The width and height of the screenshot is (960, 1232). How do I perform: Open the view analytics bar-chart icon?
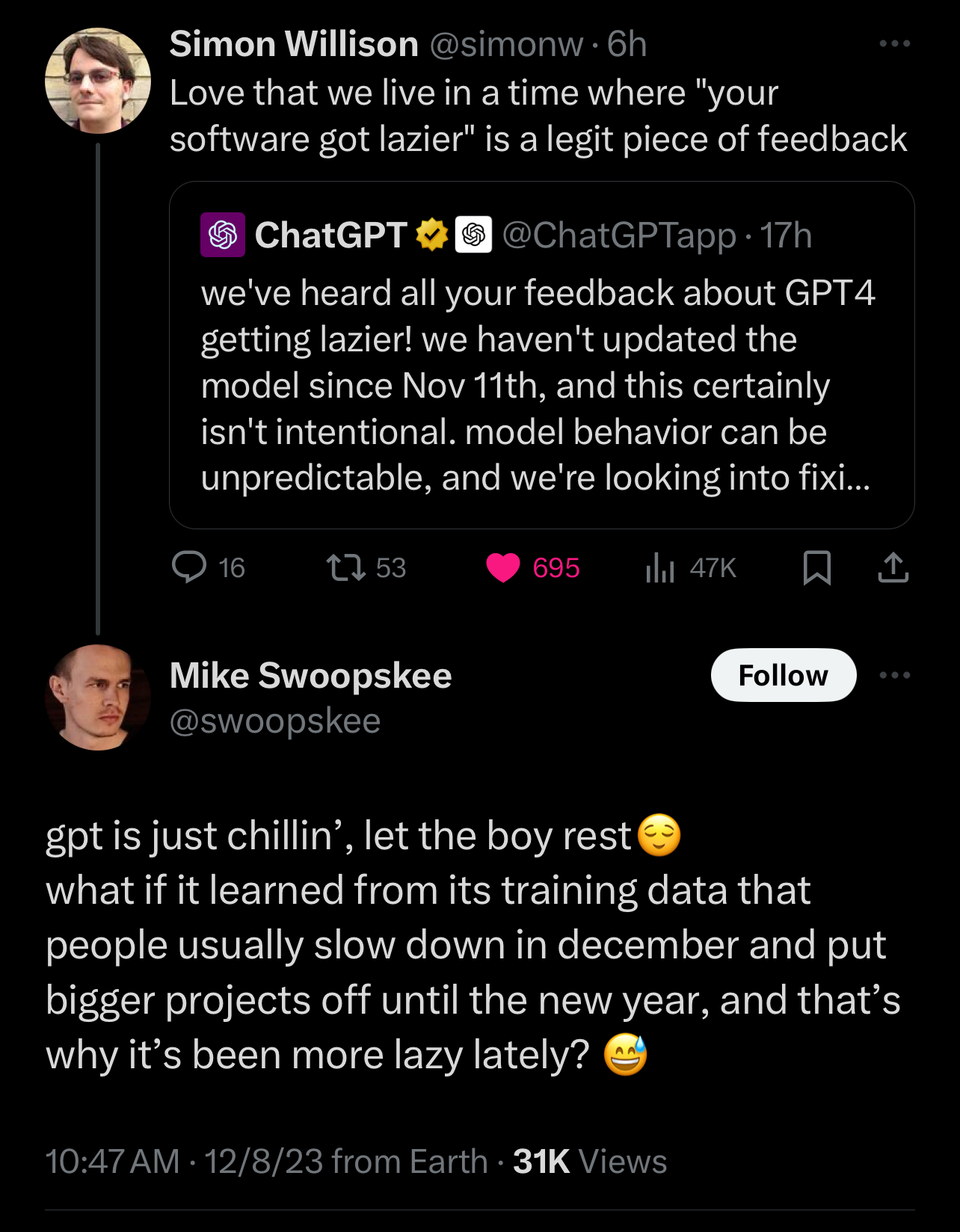660,567
